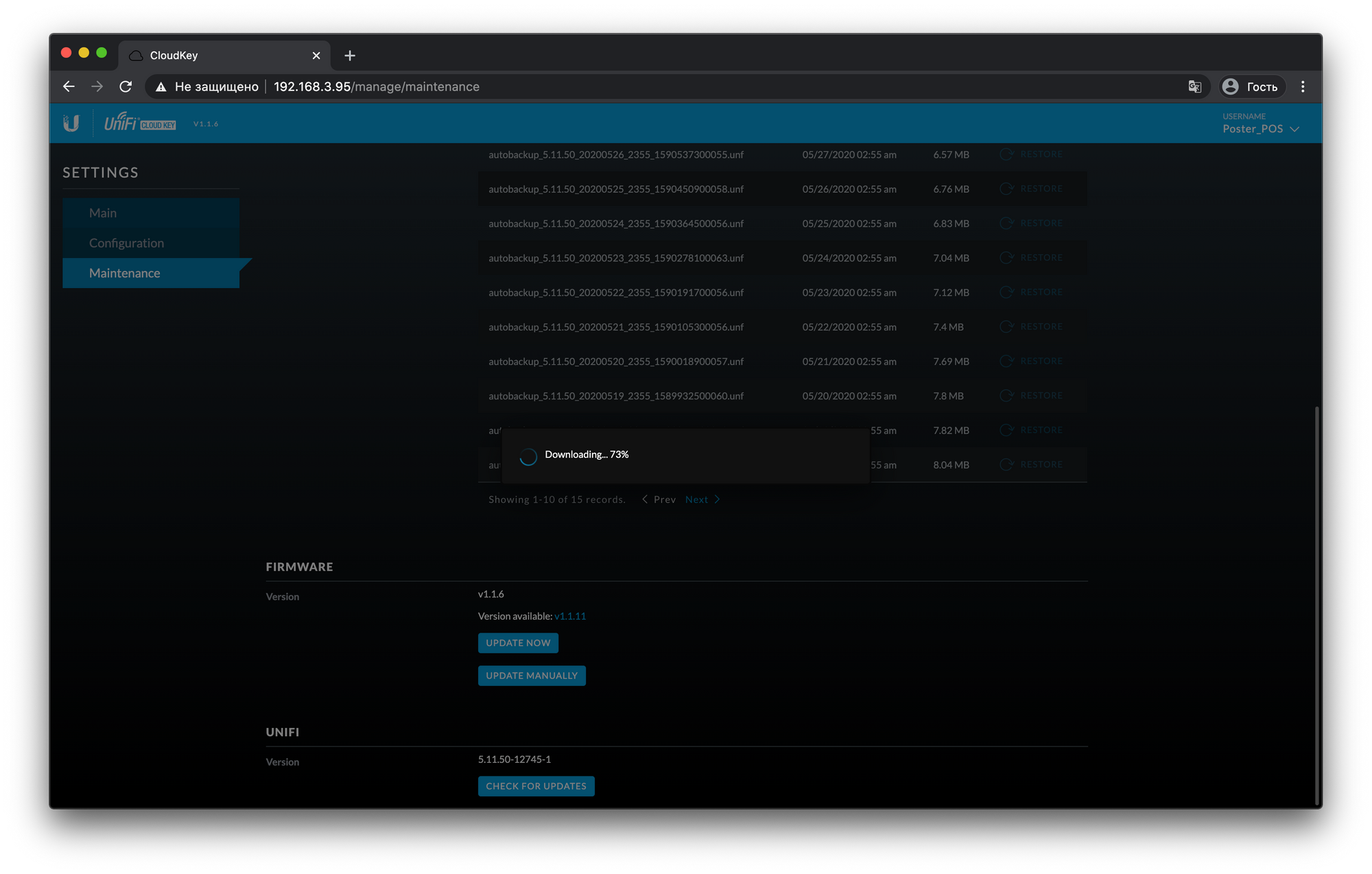Viewport: 1372px width, 874px height.
Task: Restore backup dated 05/22/2020
Action: pyautogui.click(x=1031, y=327)
